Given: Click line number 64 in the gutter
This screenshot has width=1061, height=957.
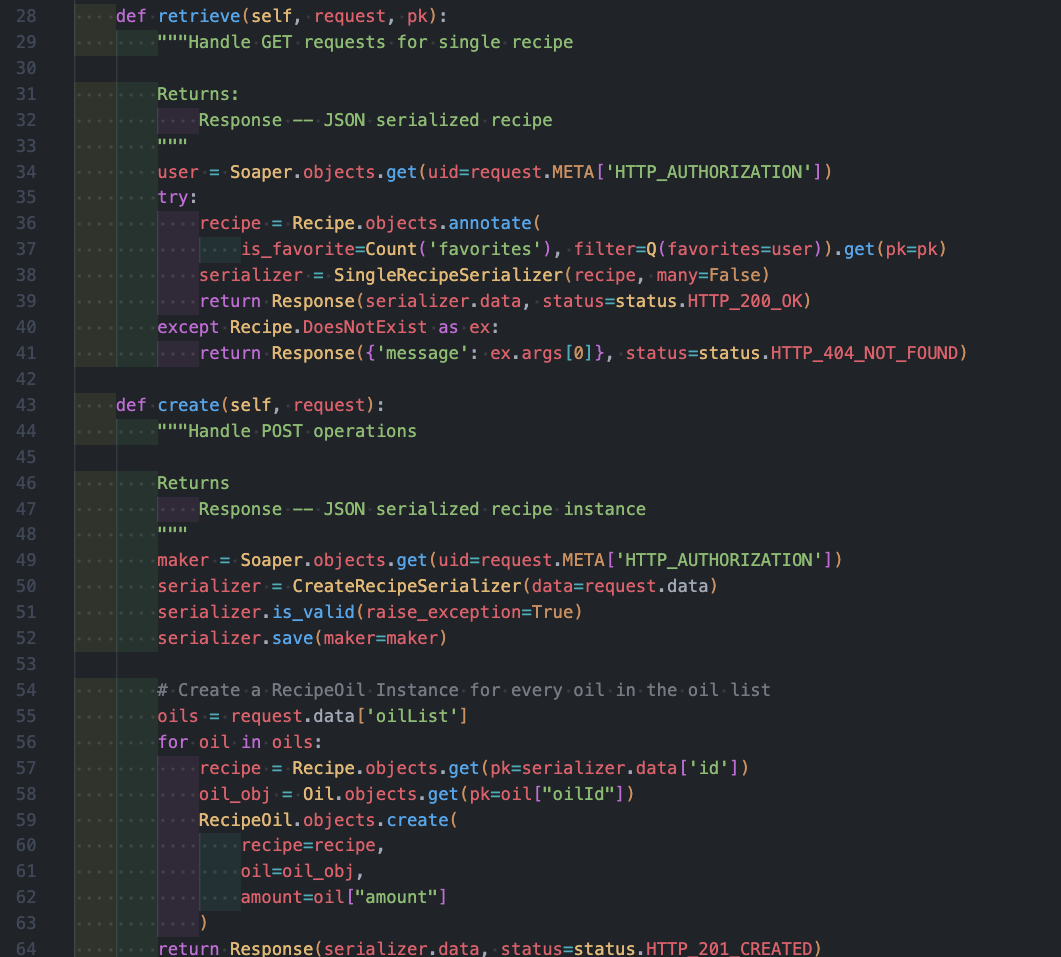Looking at the screenshot, I should 26,948.
